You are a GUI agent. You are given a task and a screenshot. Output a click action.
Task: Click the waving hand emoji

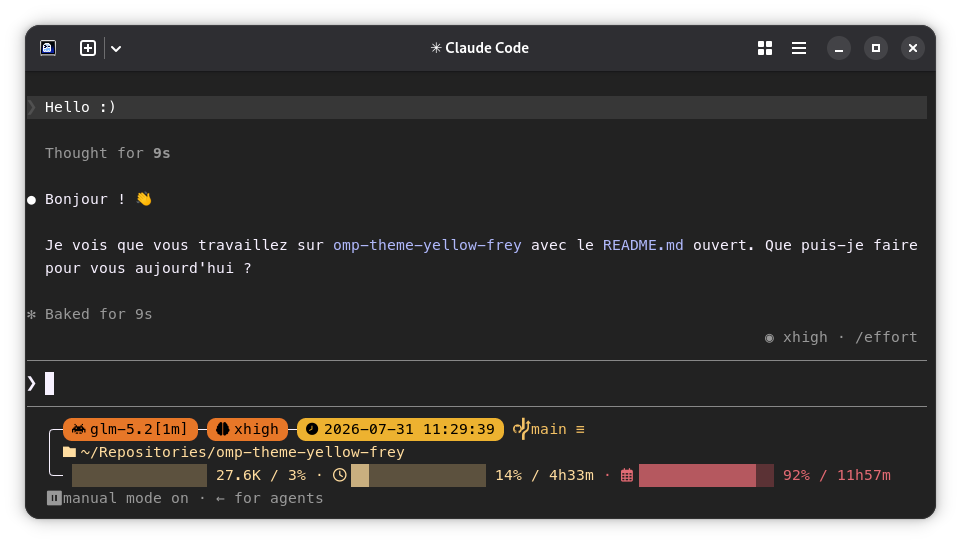point(144,199)
